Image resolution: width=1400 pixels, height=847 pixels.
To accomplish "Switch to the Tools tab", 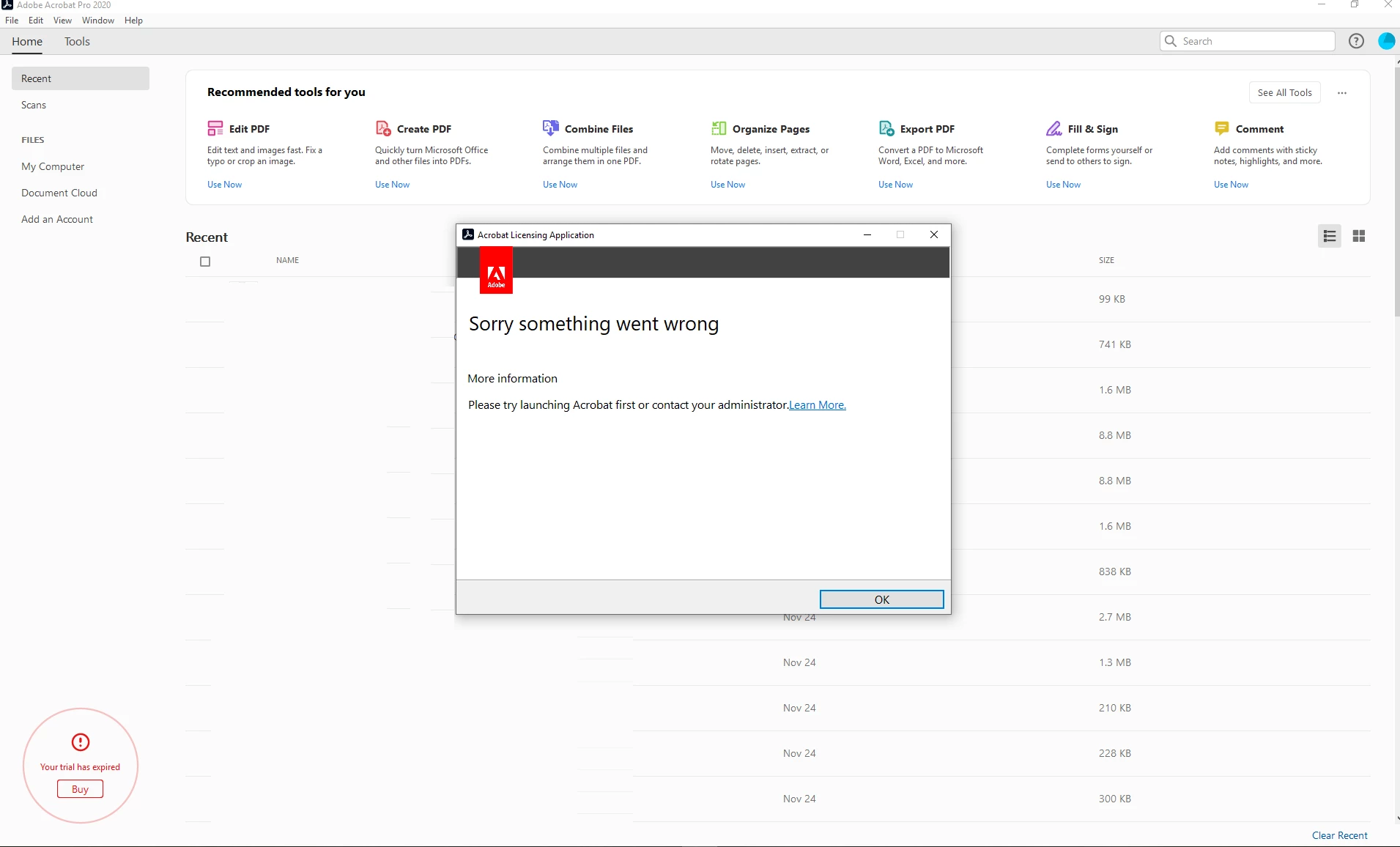I will [x=77, y=42].
